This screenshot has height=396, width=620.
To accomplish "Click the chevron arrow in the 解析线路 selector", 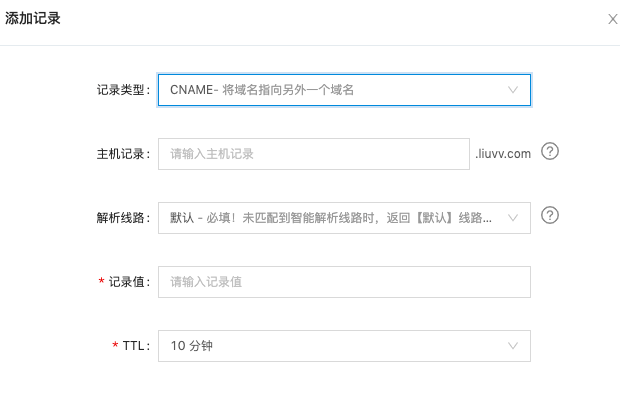I will click(513, 218).
